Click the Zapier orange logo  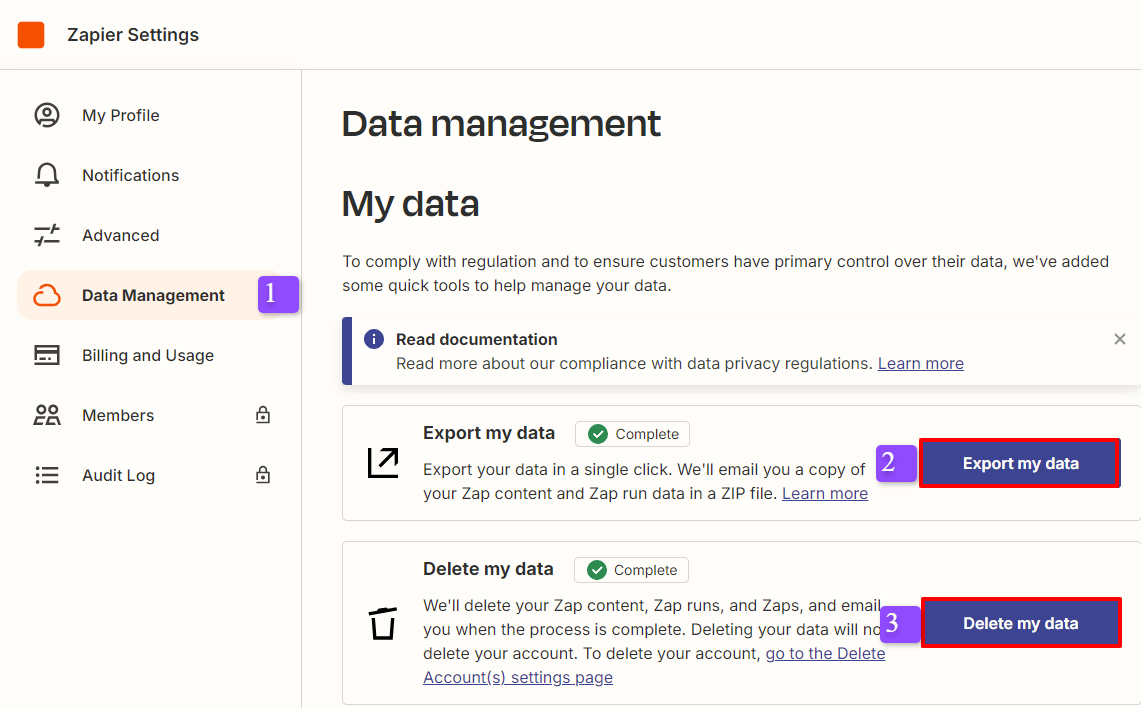click(31, 33)
